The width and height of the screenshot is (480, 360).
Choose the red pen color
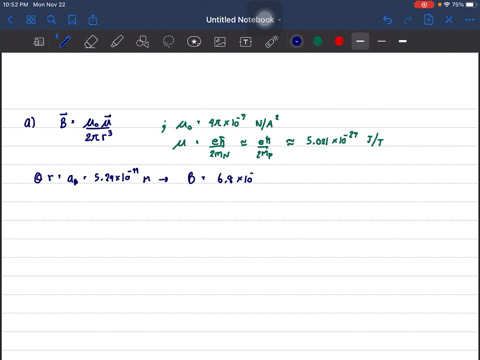[x=339, y=41]
